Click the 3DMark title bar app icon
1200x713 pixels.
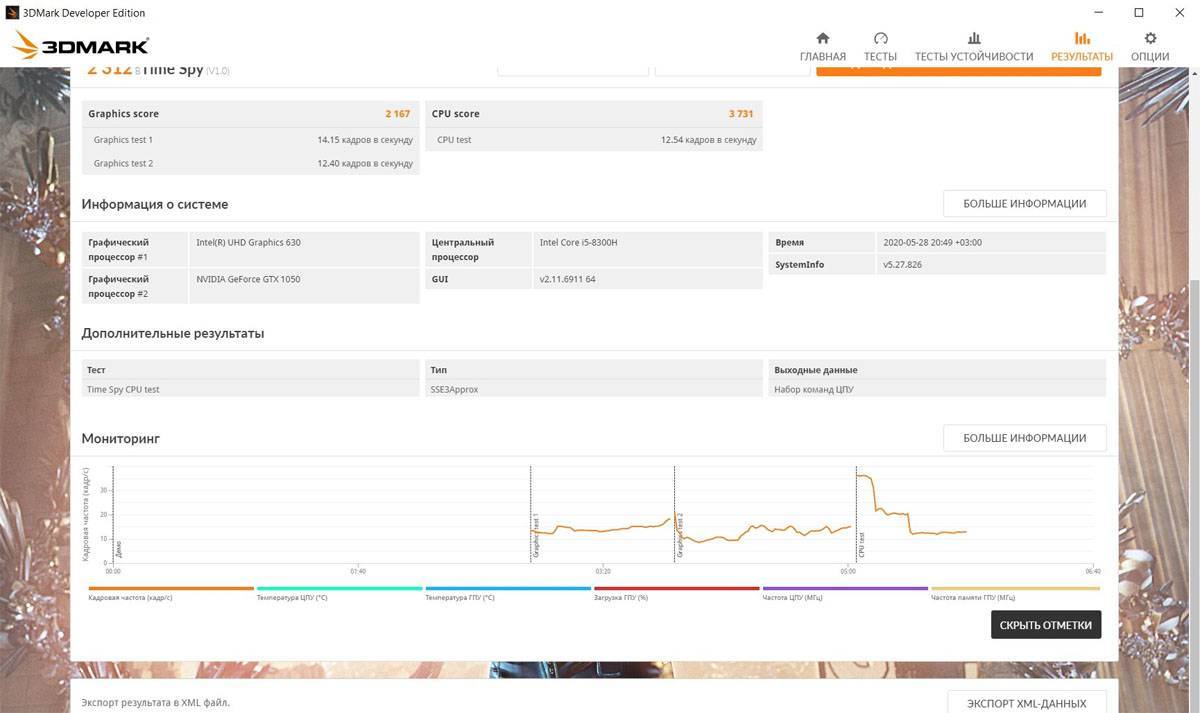tap(13, 13)
